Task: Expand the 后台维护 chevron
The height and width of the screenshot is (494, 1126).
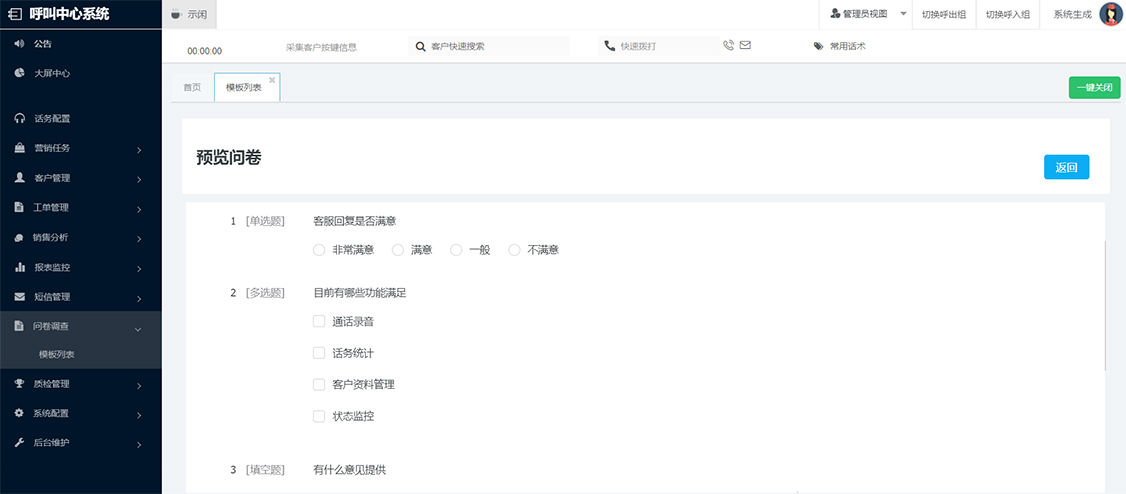Action: tap(139, 445)
